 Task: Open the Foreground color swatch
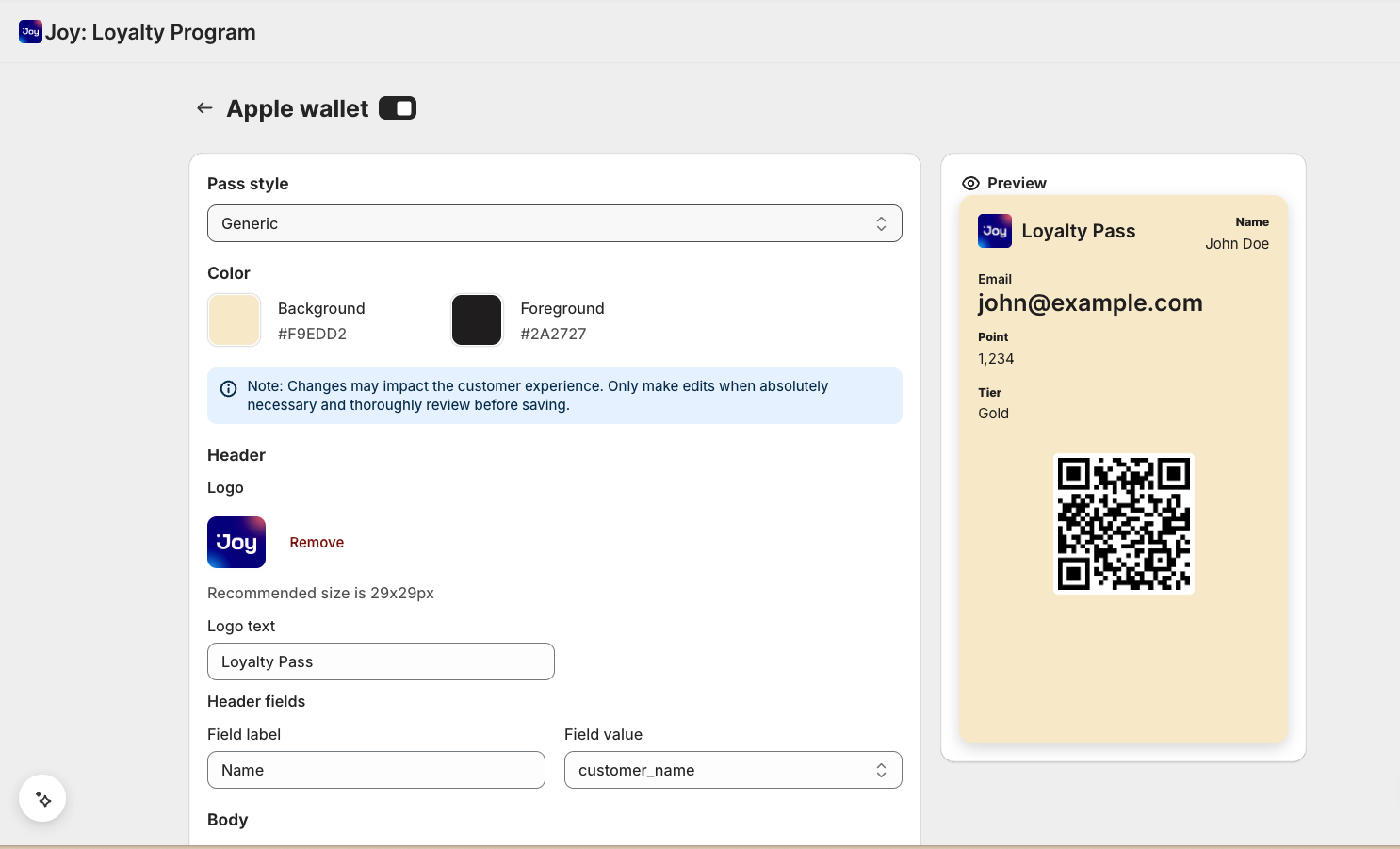(477, 320)
